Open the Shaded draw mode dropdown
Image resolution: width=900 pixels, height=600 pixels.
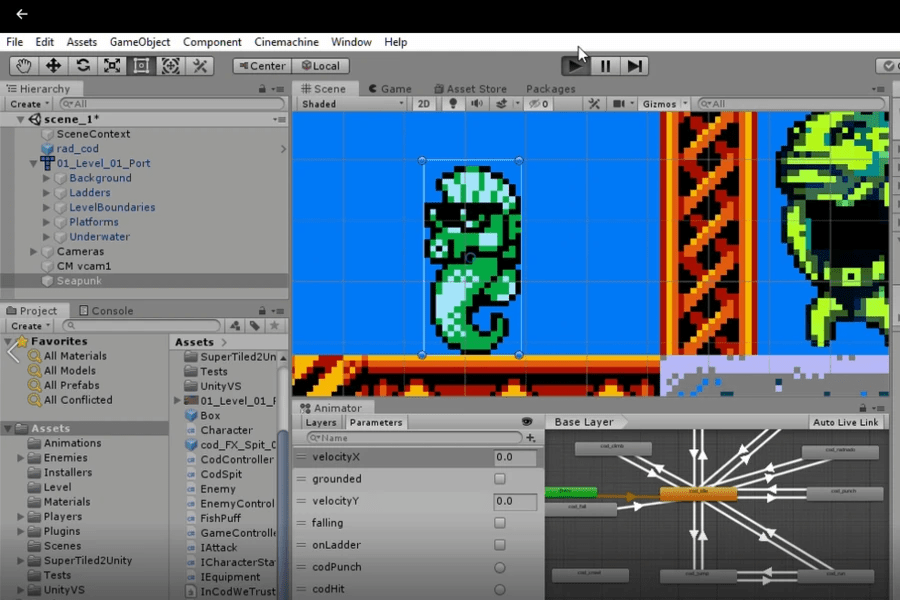pos(352,104)
